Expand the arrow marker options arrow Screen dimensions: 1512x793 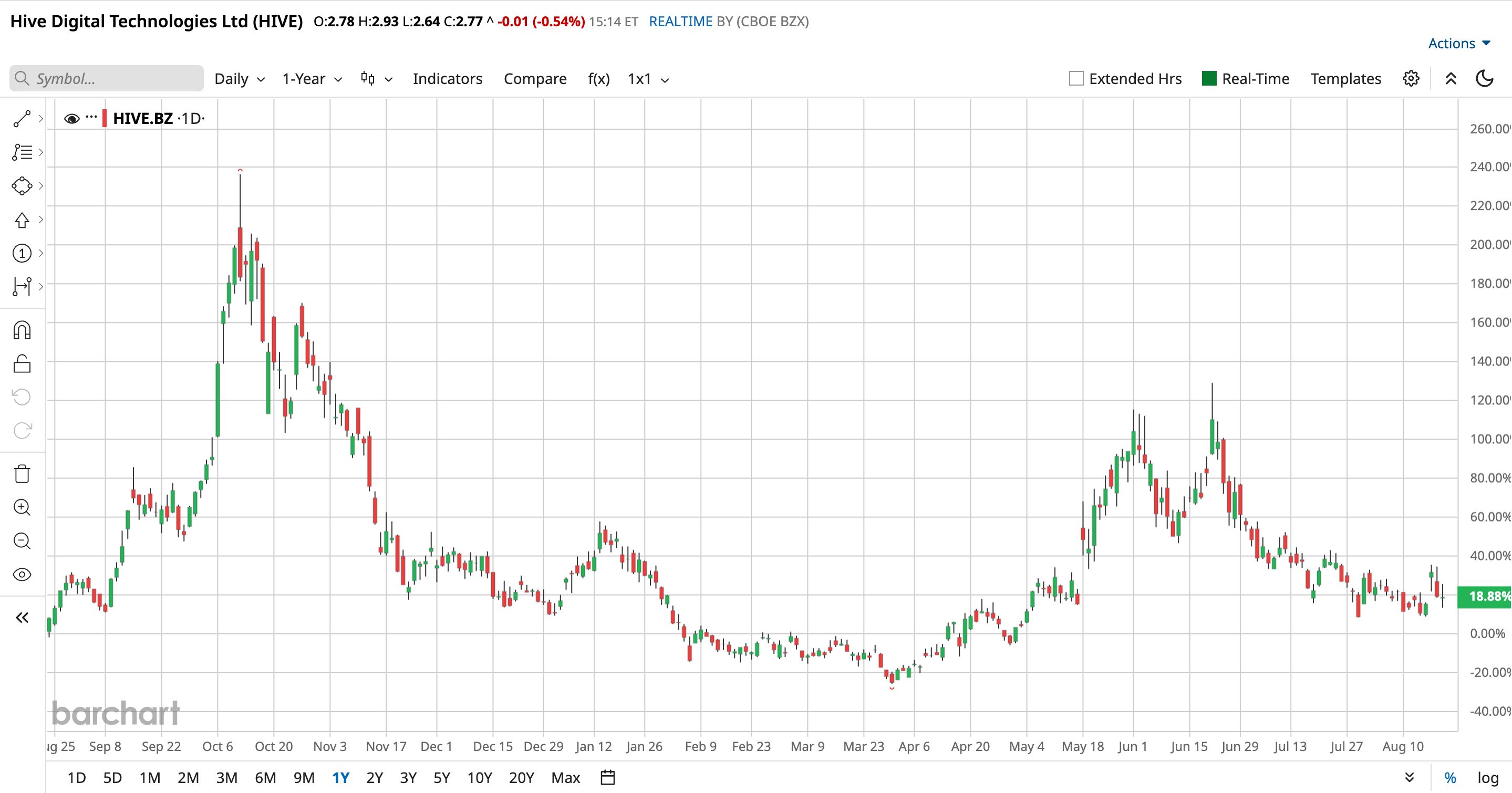click(40, 220)
